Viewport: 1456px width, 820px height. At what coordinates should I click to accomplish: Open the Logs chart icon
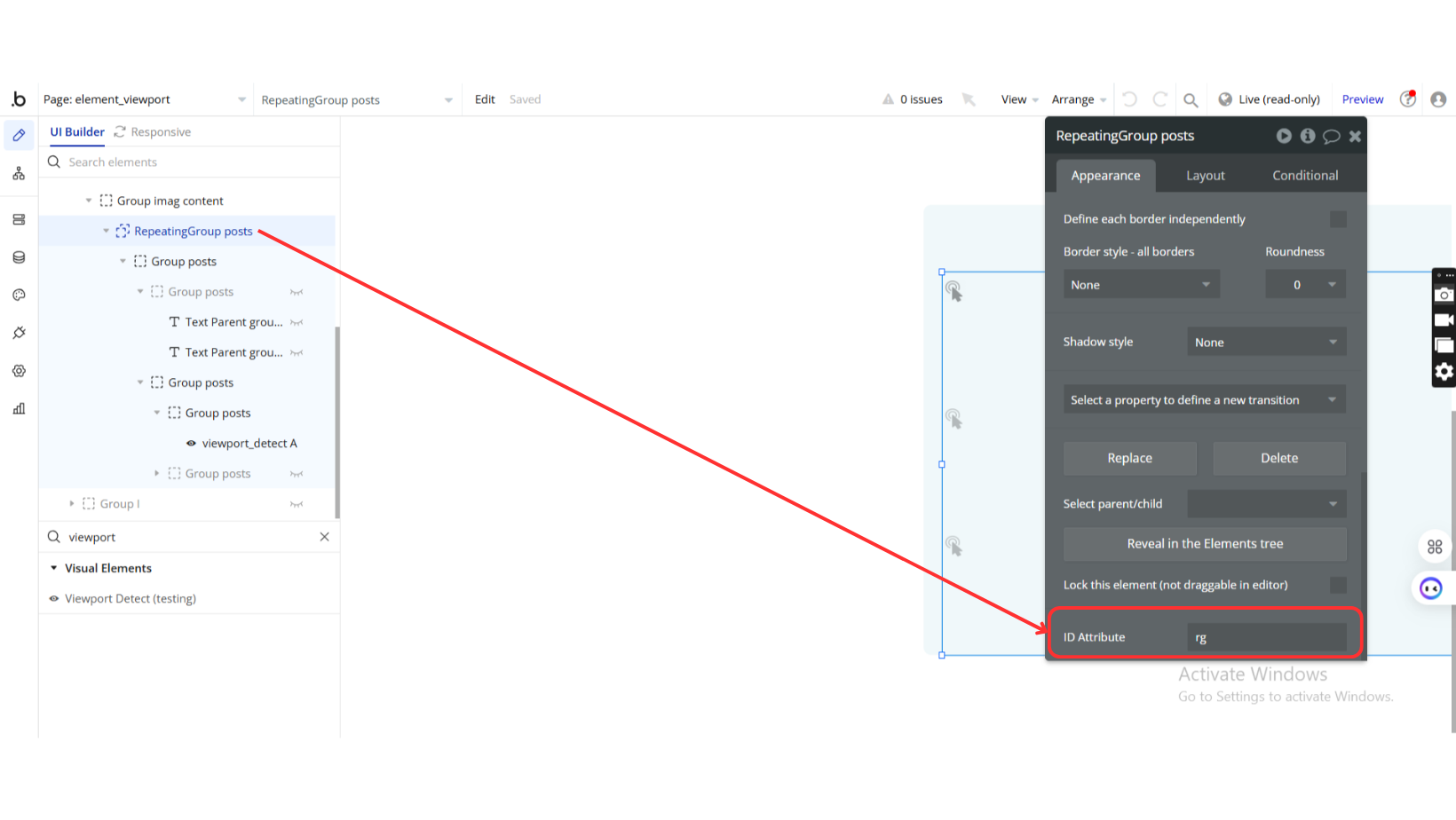(x=19, y=408)
